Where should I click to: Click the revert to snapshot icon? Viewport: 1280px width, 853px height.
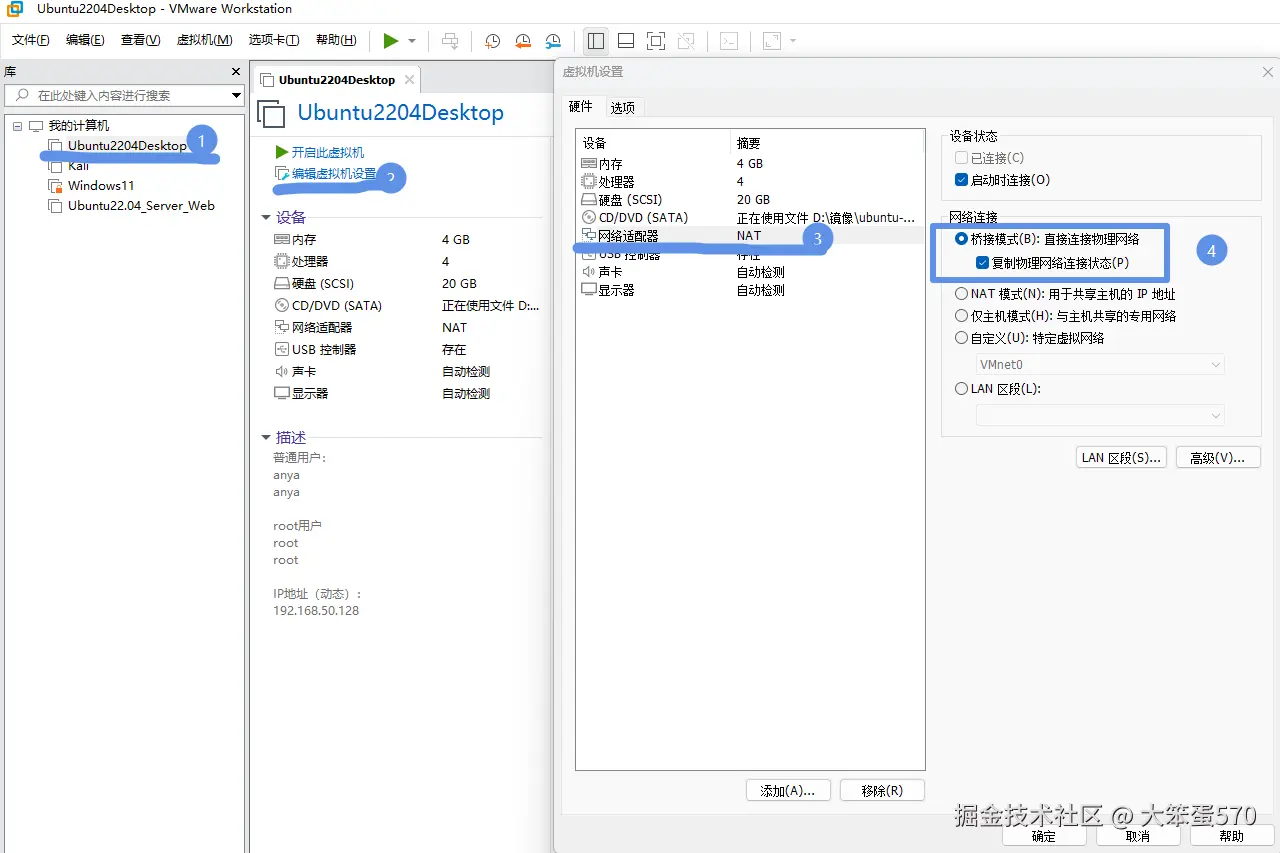pos(523,41)
